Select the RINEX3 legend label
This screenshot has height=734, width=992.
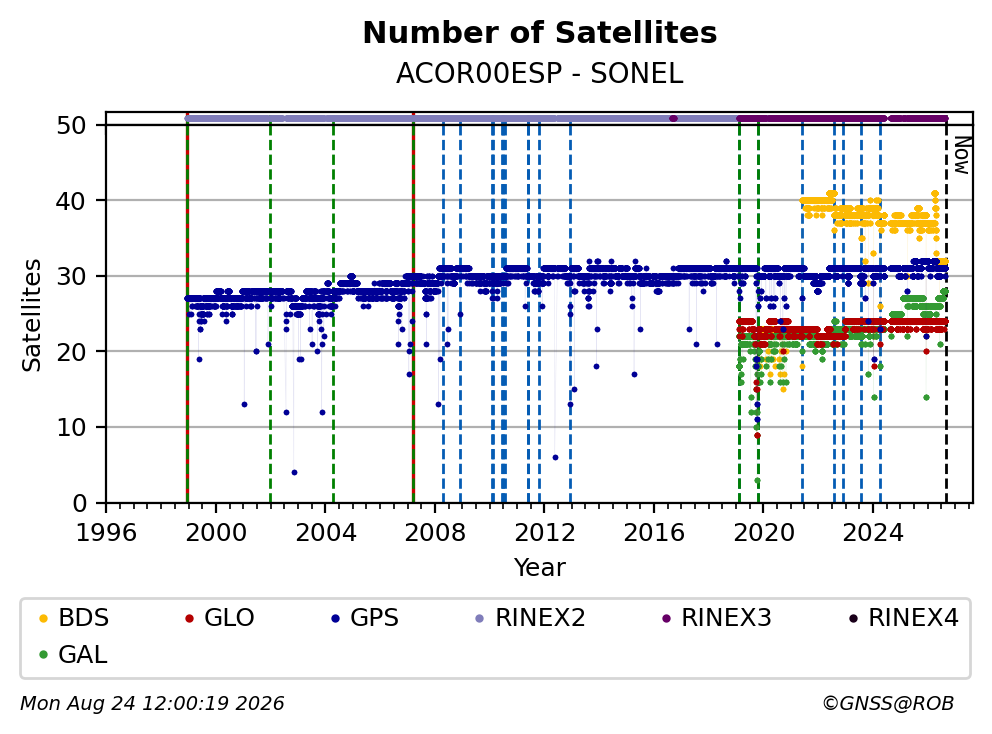[x=726, y=618]
